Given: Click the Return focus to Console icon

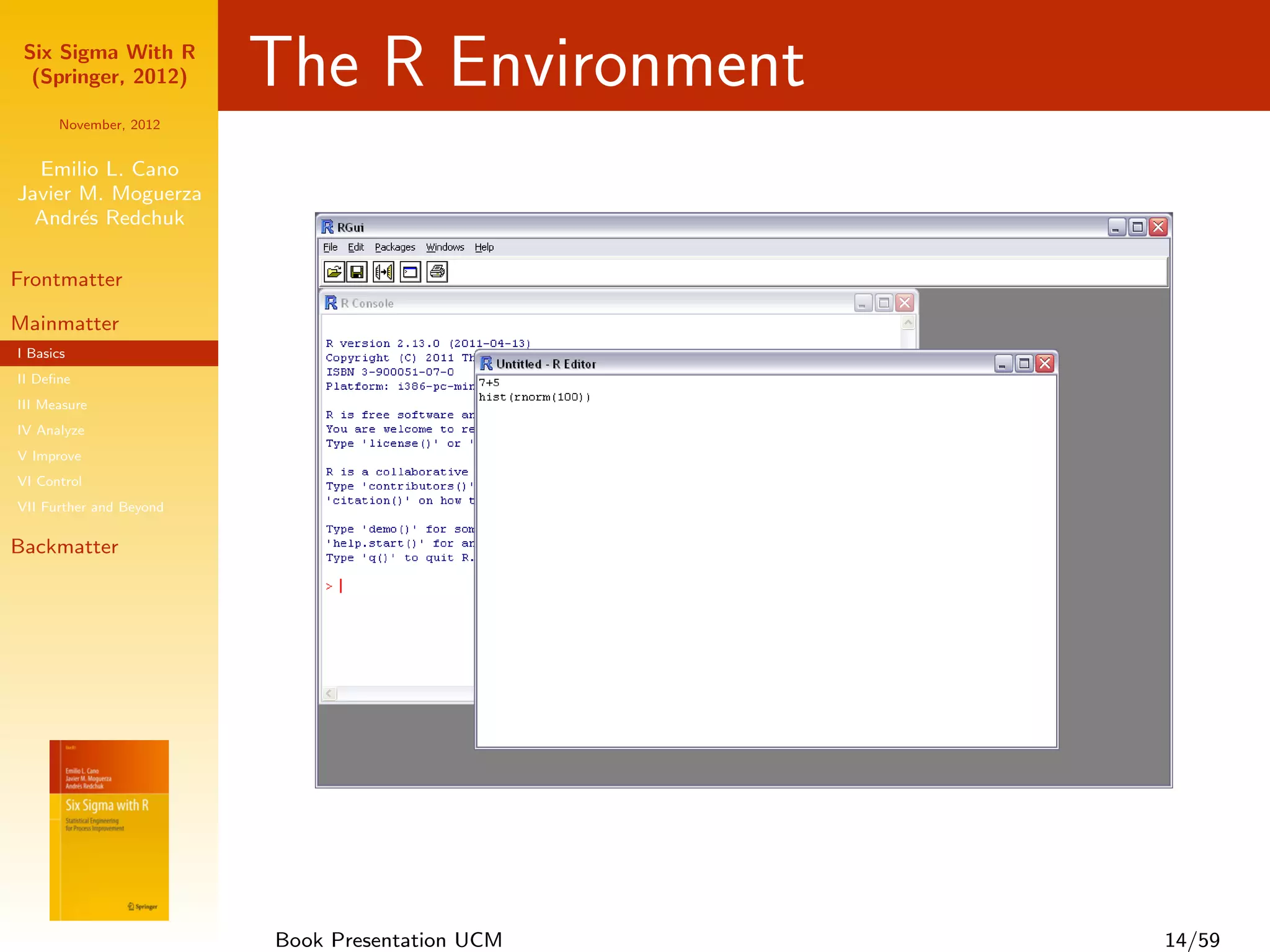Looking at the screenshot, I should click(x=411, y=272).
